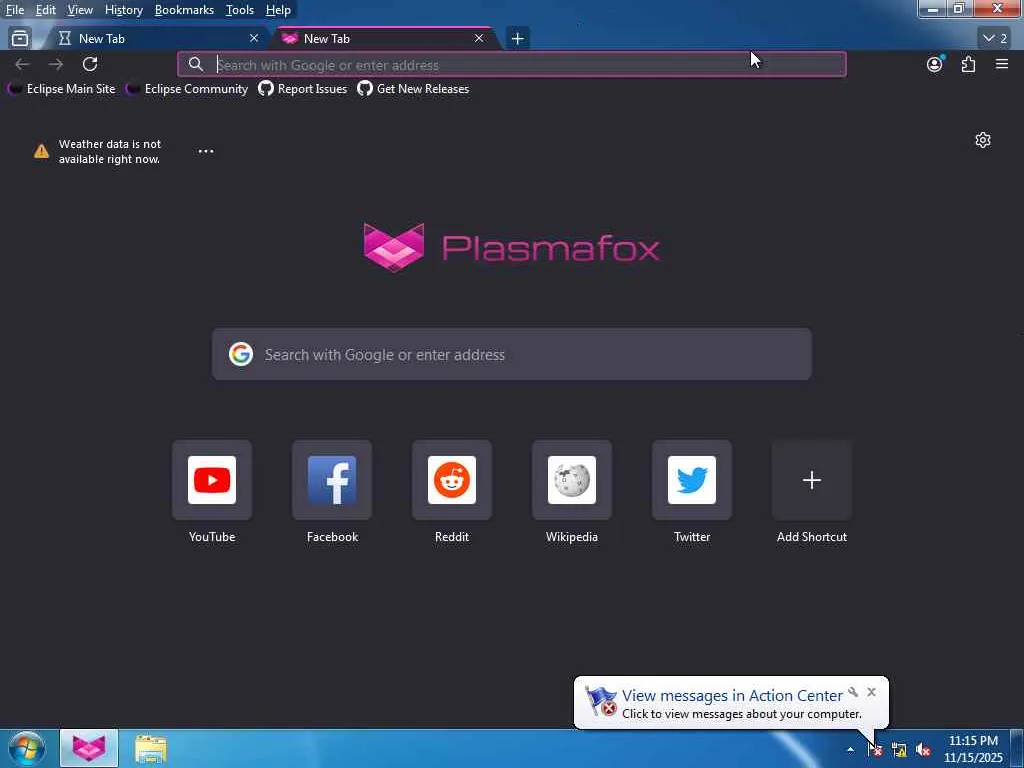Open Report Issues GitHub bookmark
The height and width of the screenshot is (768, 1024).
(302, 89)
